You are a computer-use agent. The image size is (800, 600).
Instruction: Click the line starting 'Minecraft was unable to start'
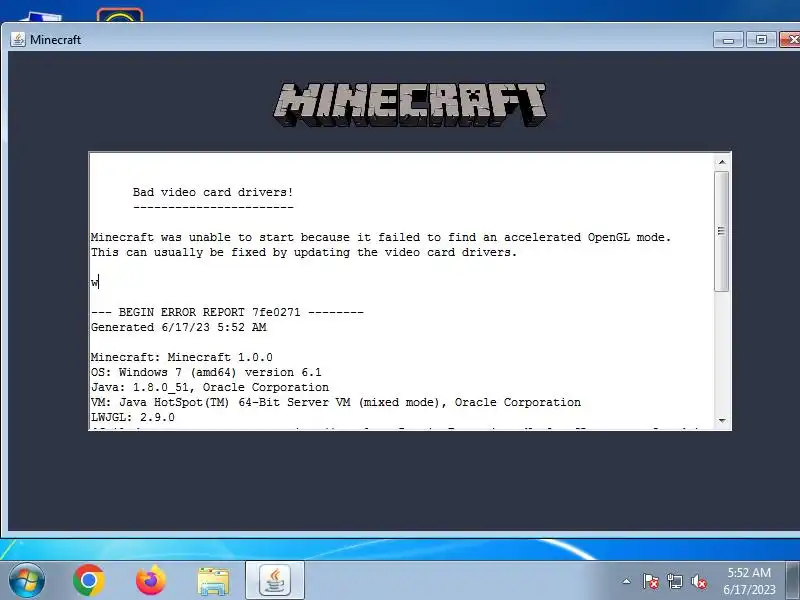tap(381, 237)
